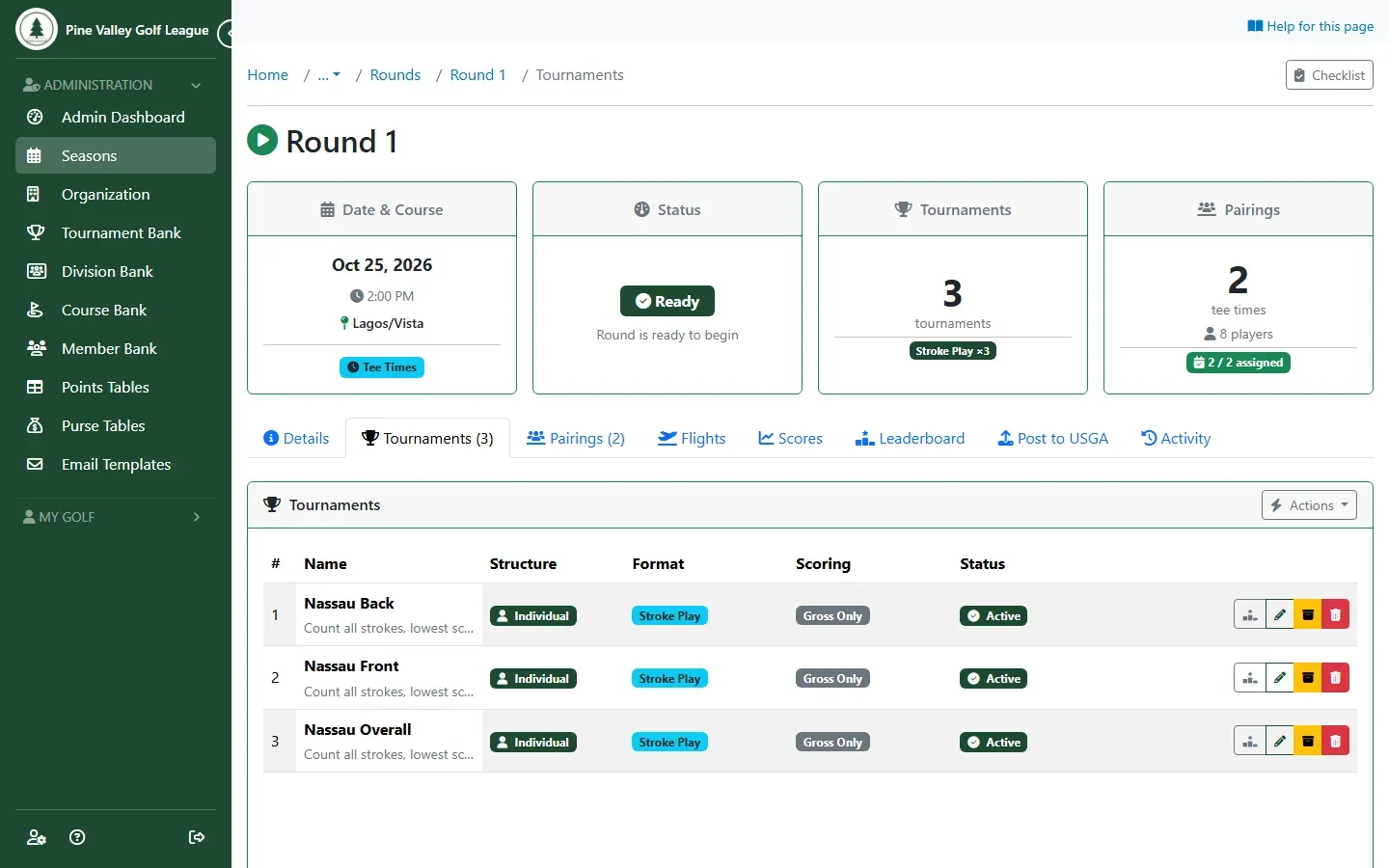This screenshot has height=868, width=1389.
Task: Click the 2 / 2 assigned badge
Action: pyautogui.click(x=1239, y=363)
